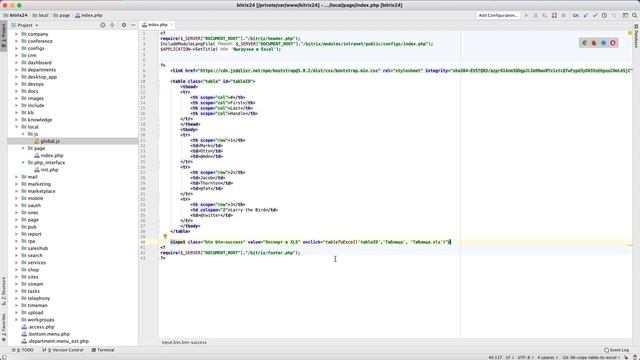Image resolution: width=640 pixels, height=360 pixels.
Task: Click the intention lightbulb in gutter
Action: tap(165, 236)
